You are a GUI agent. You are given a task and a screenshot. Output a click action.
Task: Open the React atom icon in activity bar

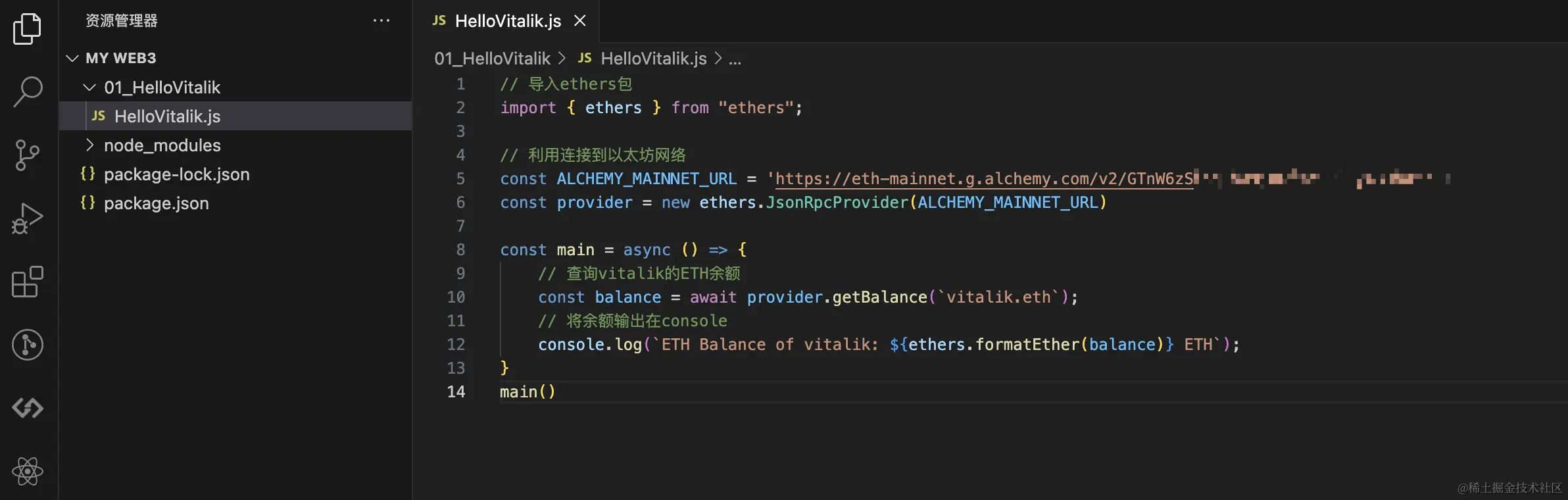tap(28, 471)
